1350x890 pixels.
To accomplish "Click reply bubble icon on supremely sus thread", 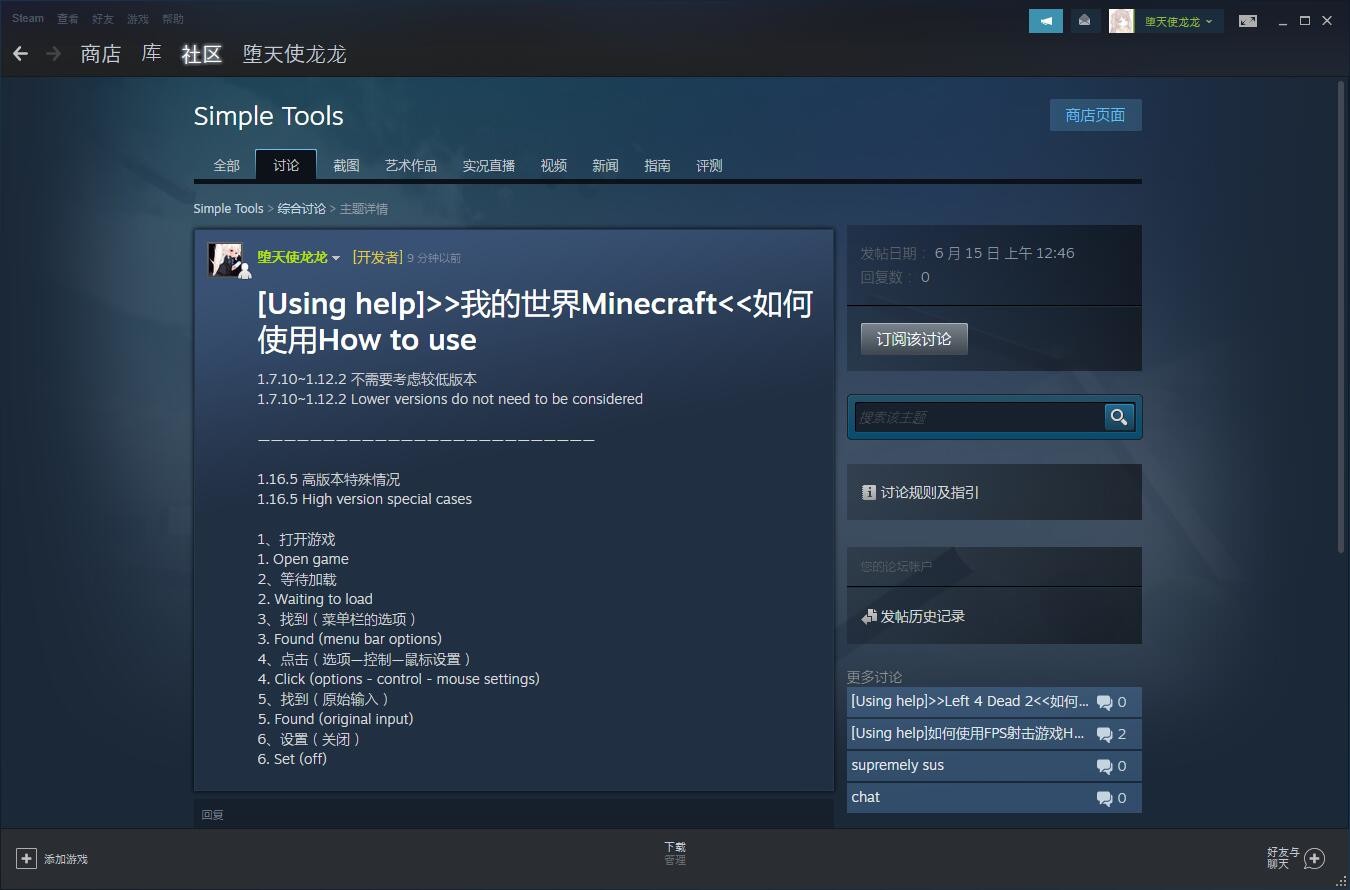I will point(1104,766).
